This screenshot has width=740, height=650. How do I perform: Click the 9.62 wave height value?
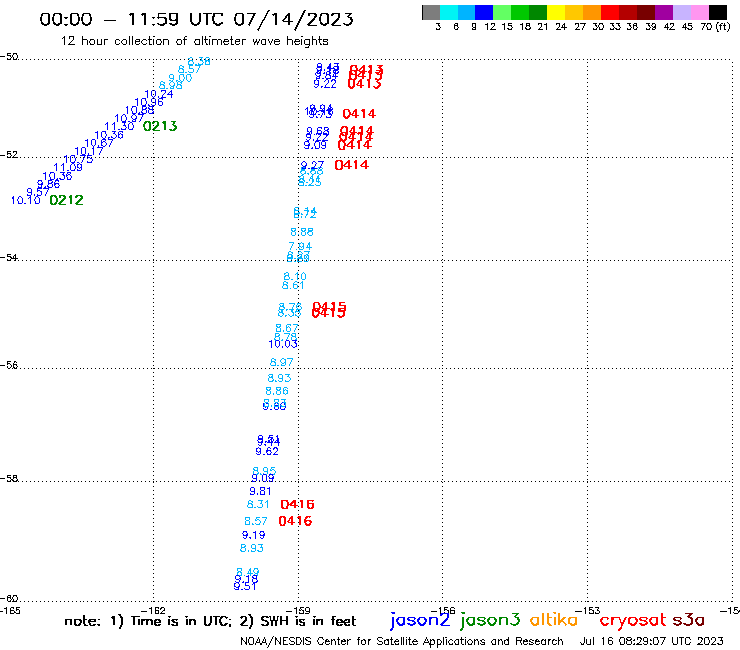pos(267,451)
